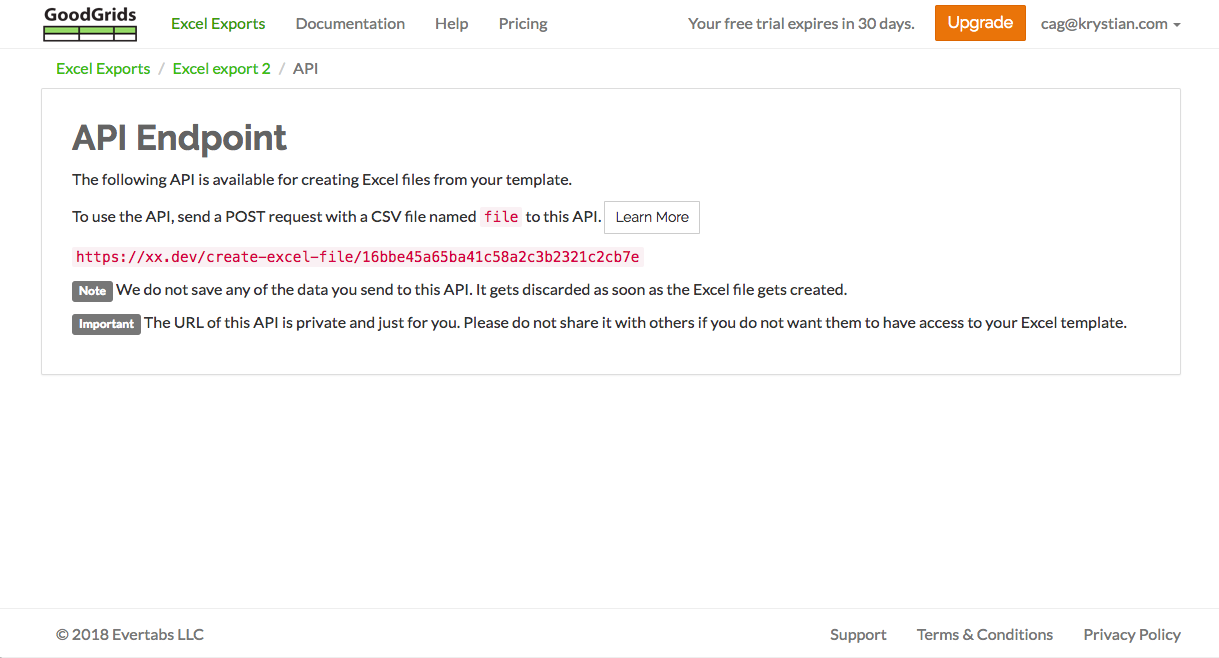Click the API endpoint URL text
This screenshot has width=1219, height=658.
click(x=358, y=257)
